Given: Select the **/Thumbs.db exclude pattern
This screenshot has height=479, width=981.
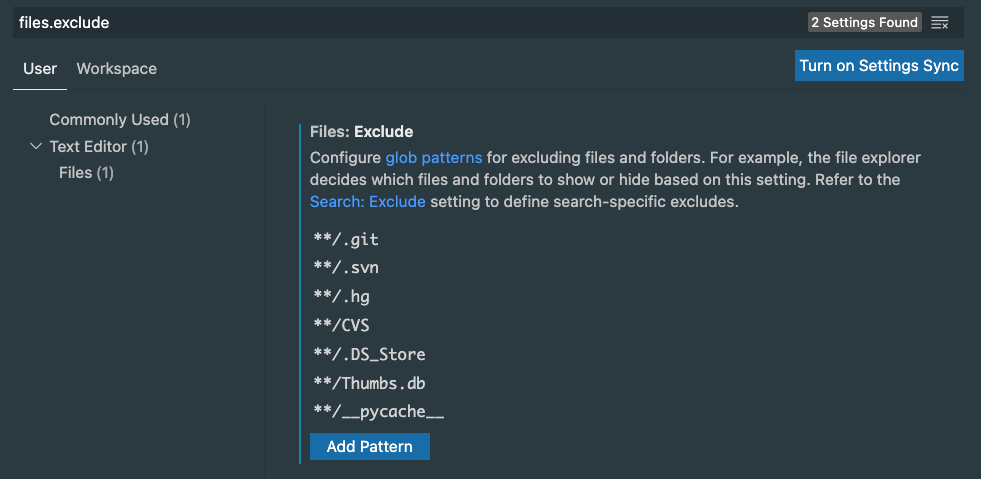Looking at the screenshot, I should pos(369,383).
